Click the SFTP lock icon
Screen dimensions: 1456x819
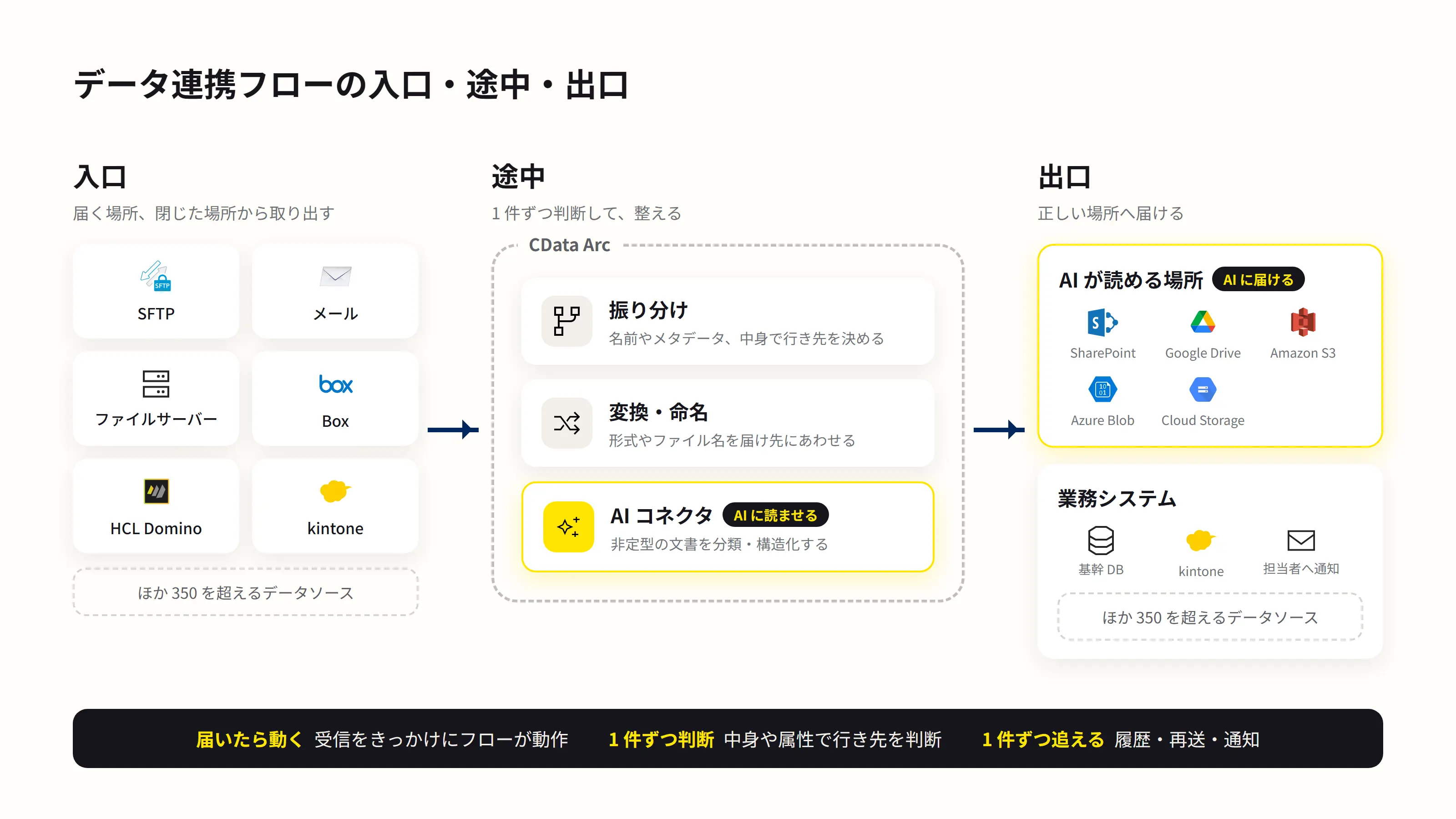[156, 276]
